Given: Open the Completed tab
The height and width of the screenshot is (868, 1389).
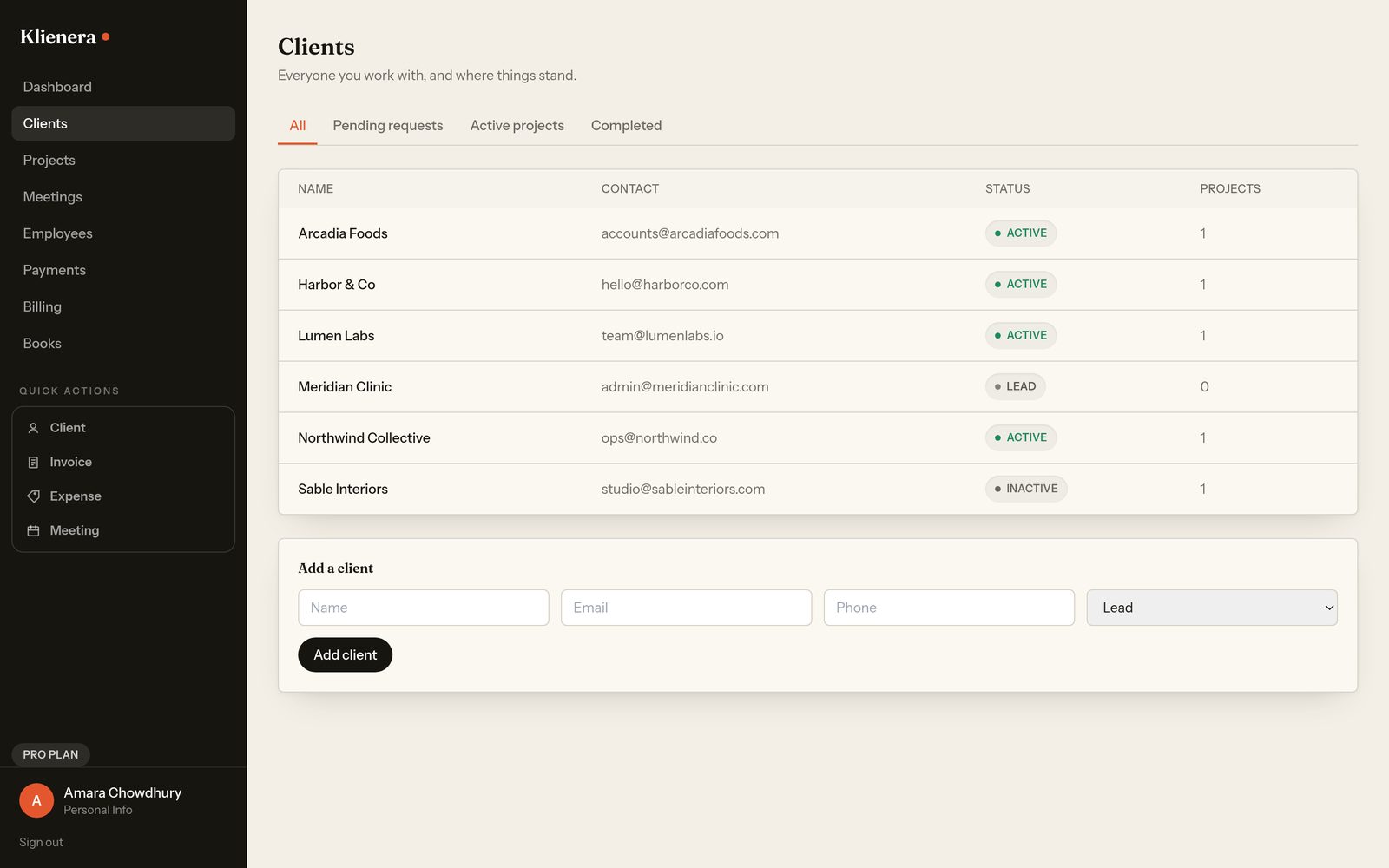Looking at the screenshot, I should [x=626, y=126].
